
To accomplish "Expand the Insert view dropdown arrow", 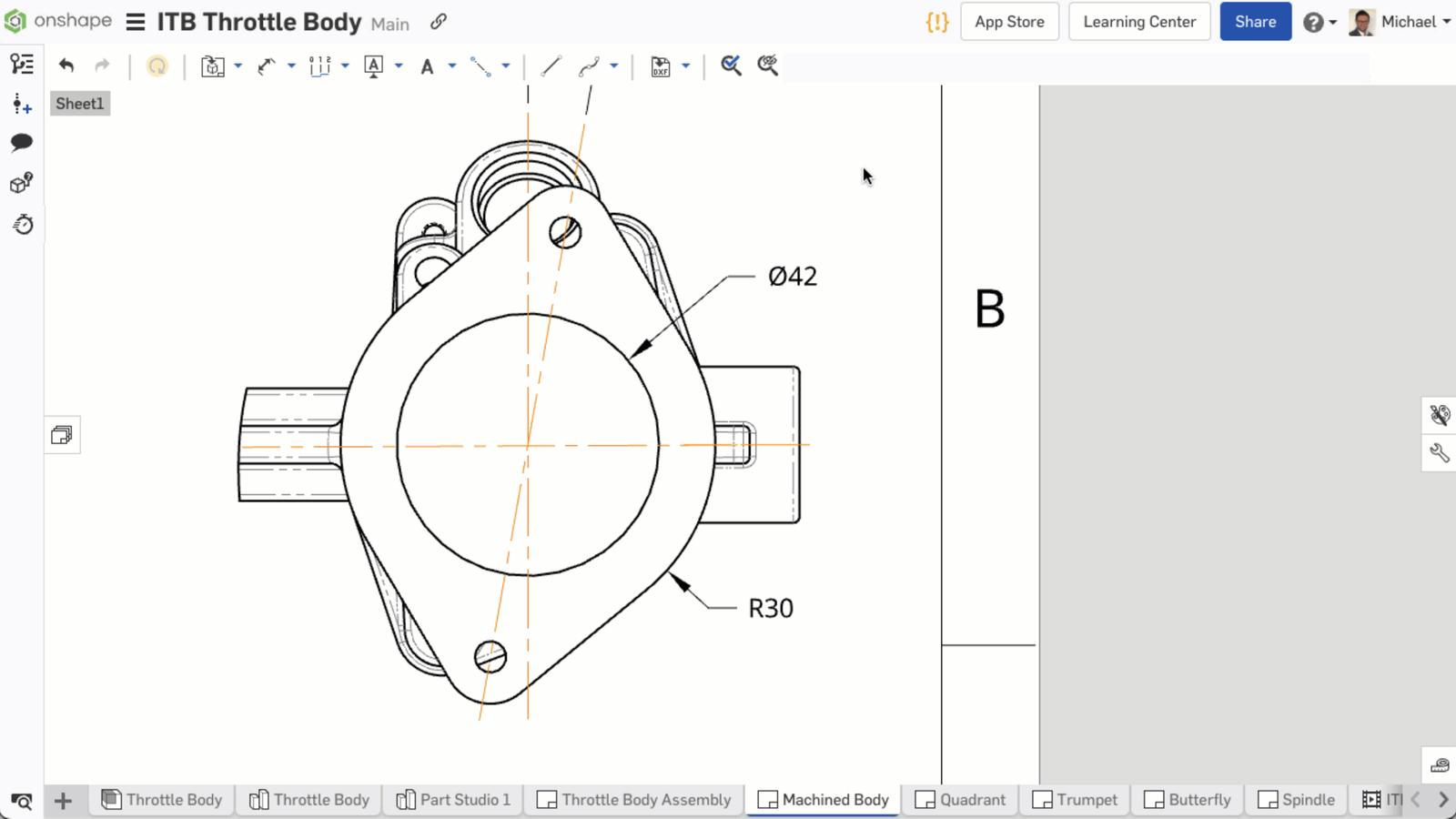I will tap(238, 66).
